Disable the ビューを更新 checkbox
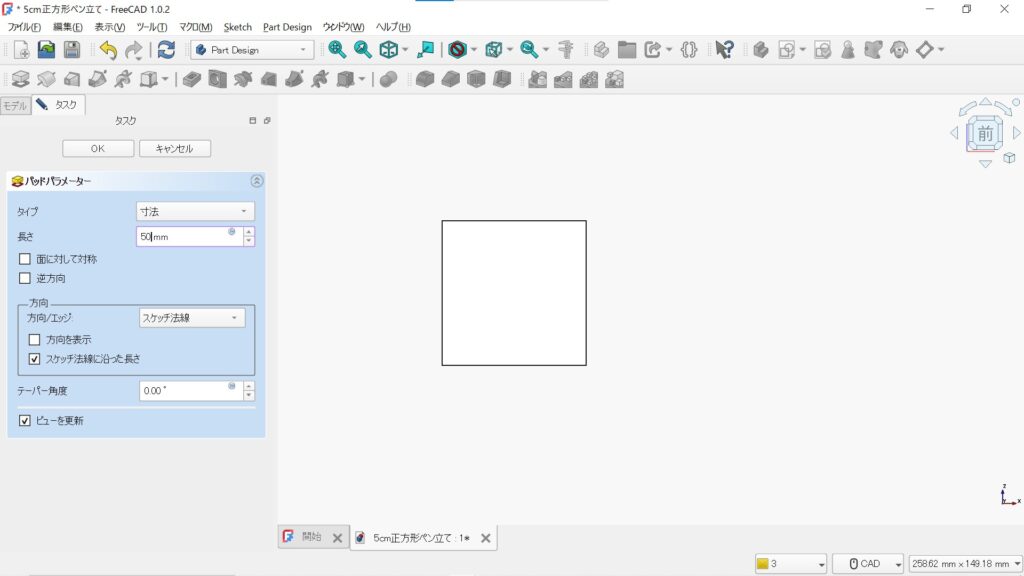The width and height of the screenshot is (1024, 576). tap(25, 421)
